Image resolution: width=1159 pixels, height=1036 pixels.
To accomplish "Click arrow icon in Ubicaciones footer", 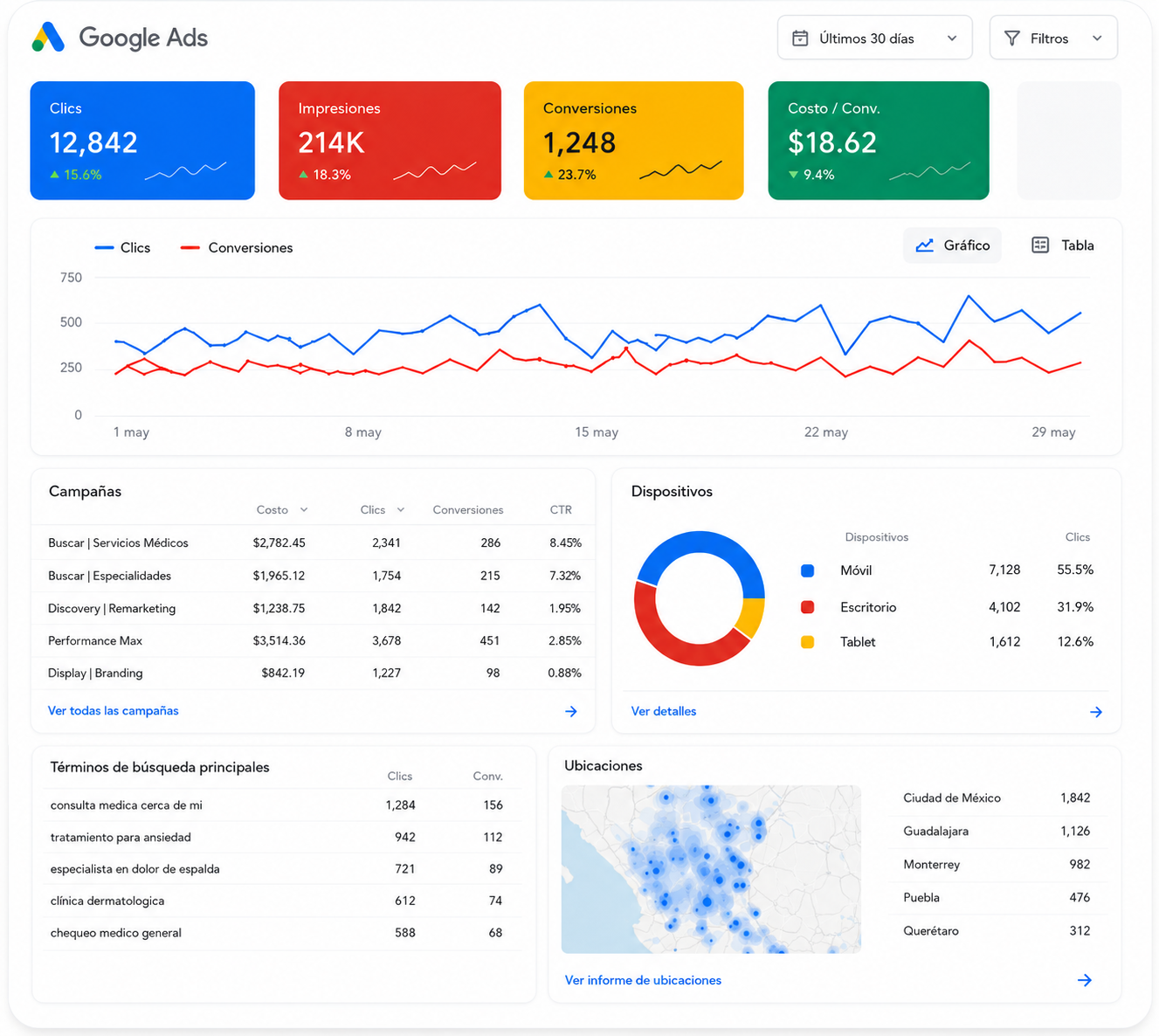I will [1085, 981].
